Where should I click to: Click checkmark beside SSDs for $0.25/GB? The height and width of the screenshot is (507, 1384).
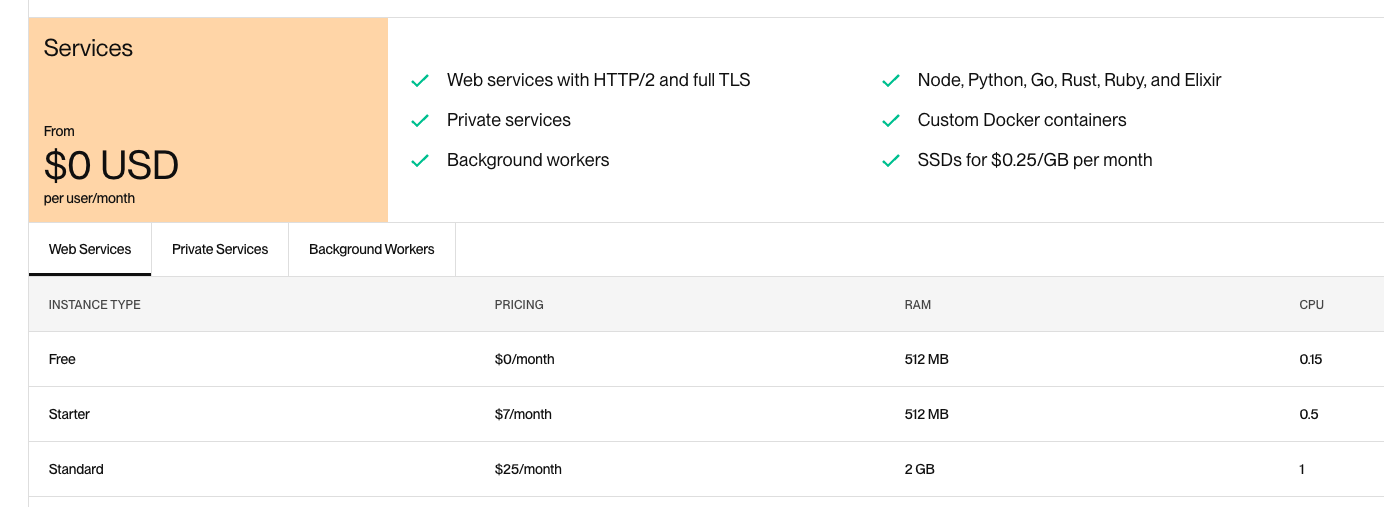(x=891, y=160)
